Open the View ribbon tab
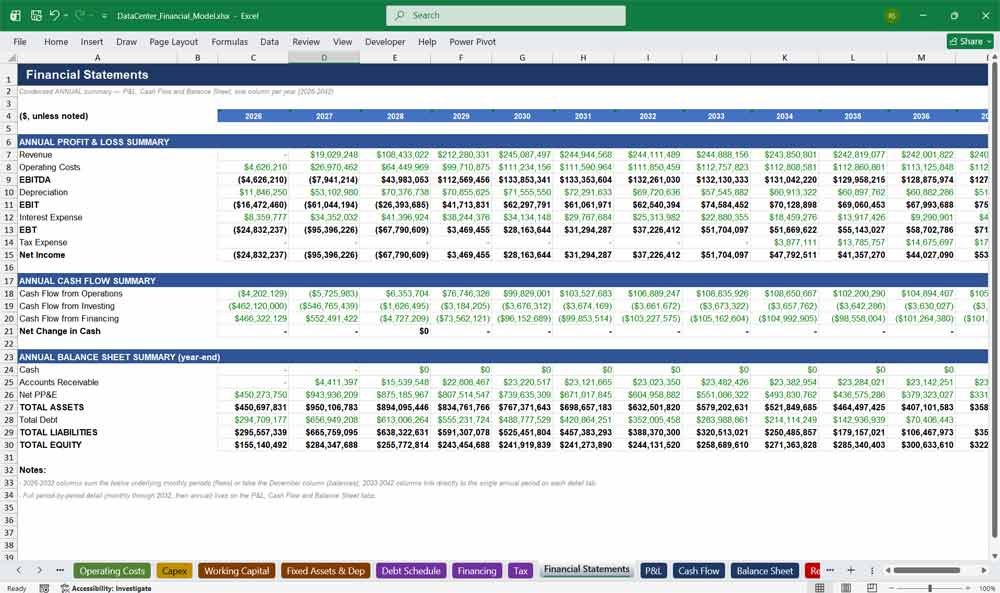Image resolution: width=1000 pixels, height=593 pixels. (x=342, y=41)
